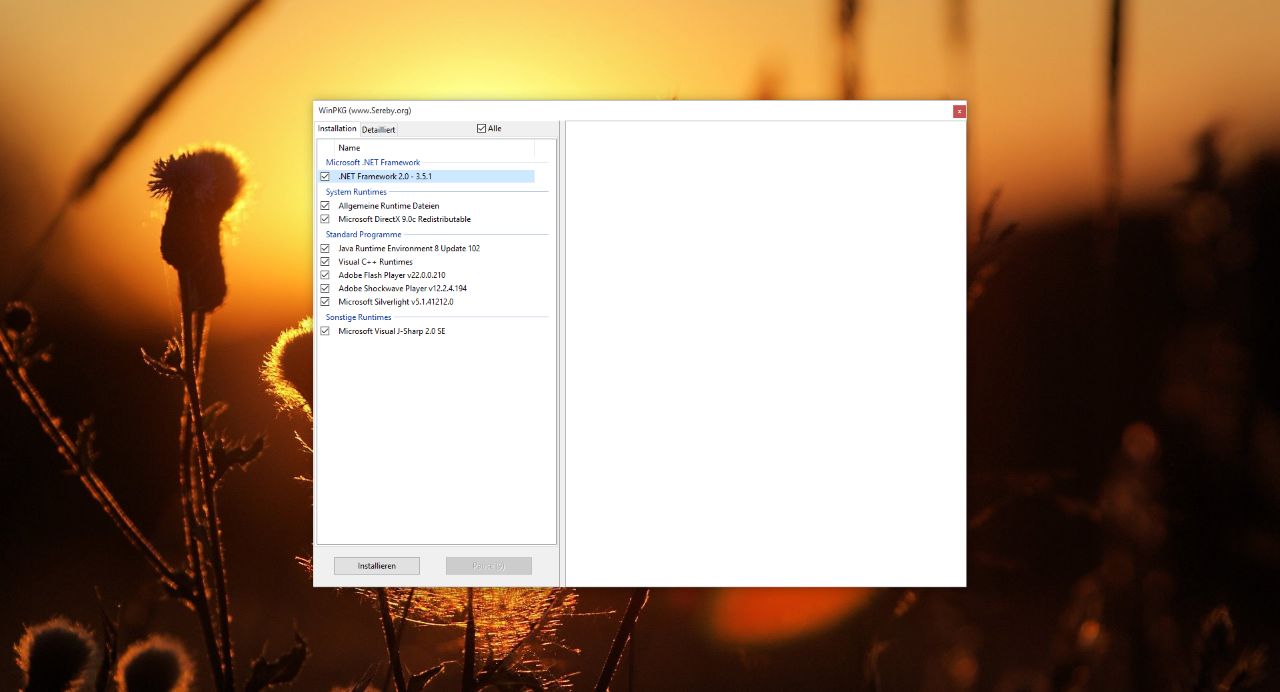The height and width of the screenshot is (692, 1280).
Task: Select the Microsoft .NET Framework group header
Action: pyautogui.click(x=373, y=162)
